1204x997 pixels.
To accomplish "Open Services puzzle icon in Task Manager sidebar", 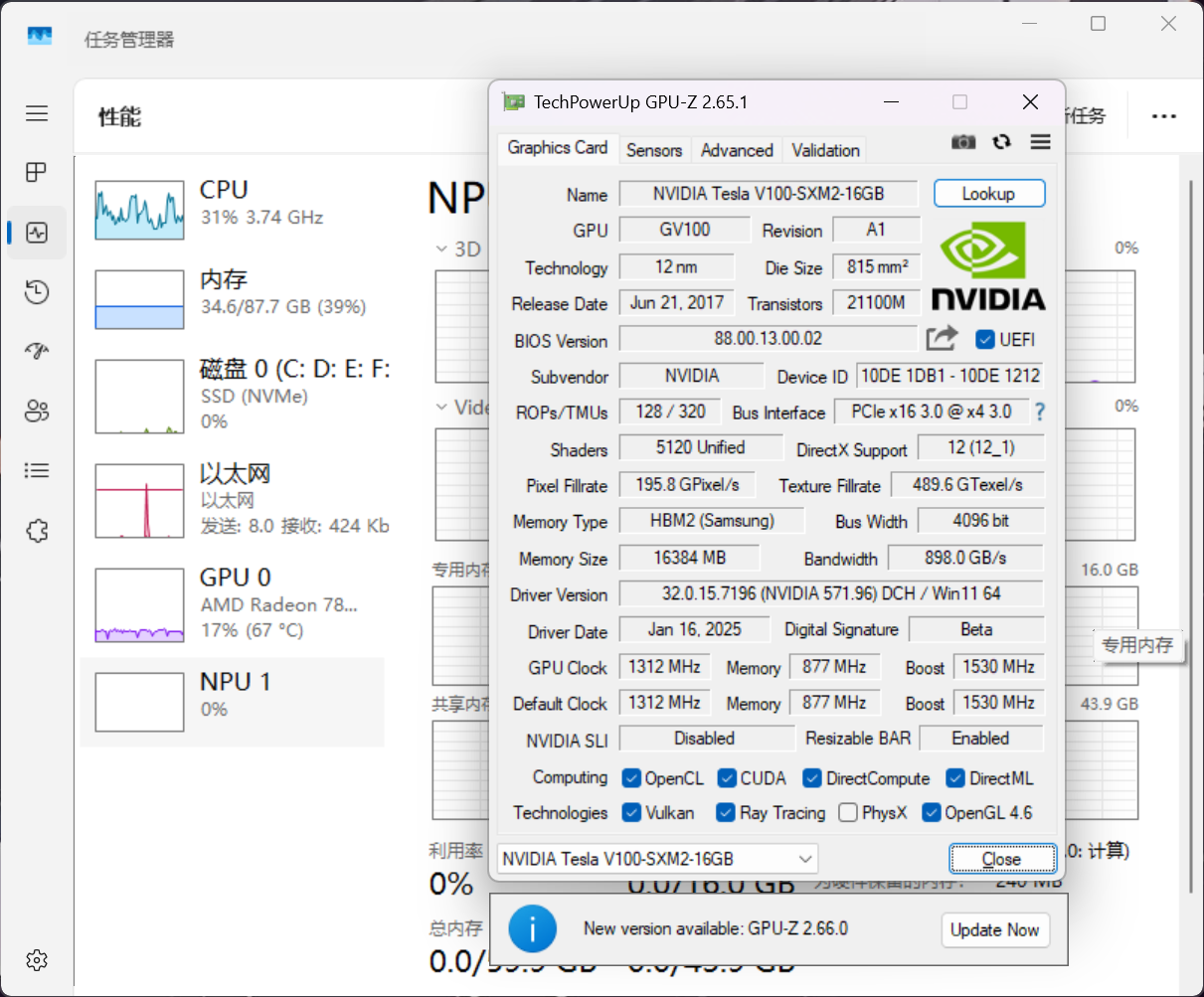I will [37, 531].
